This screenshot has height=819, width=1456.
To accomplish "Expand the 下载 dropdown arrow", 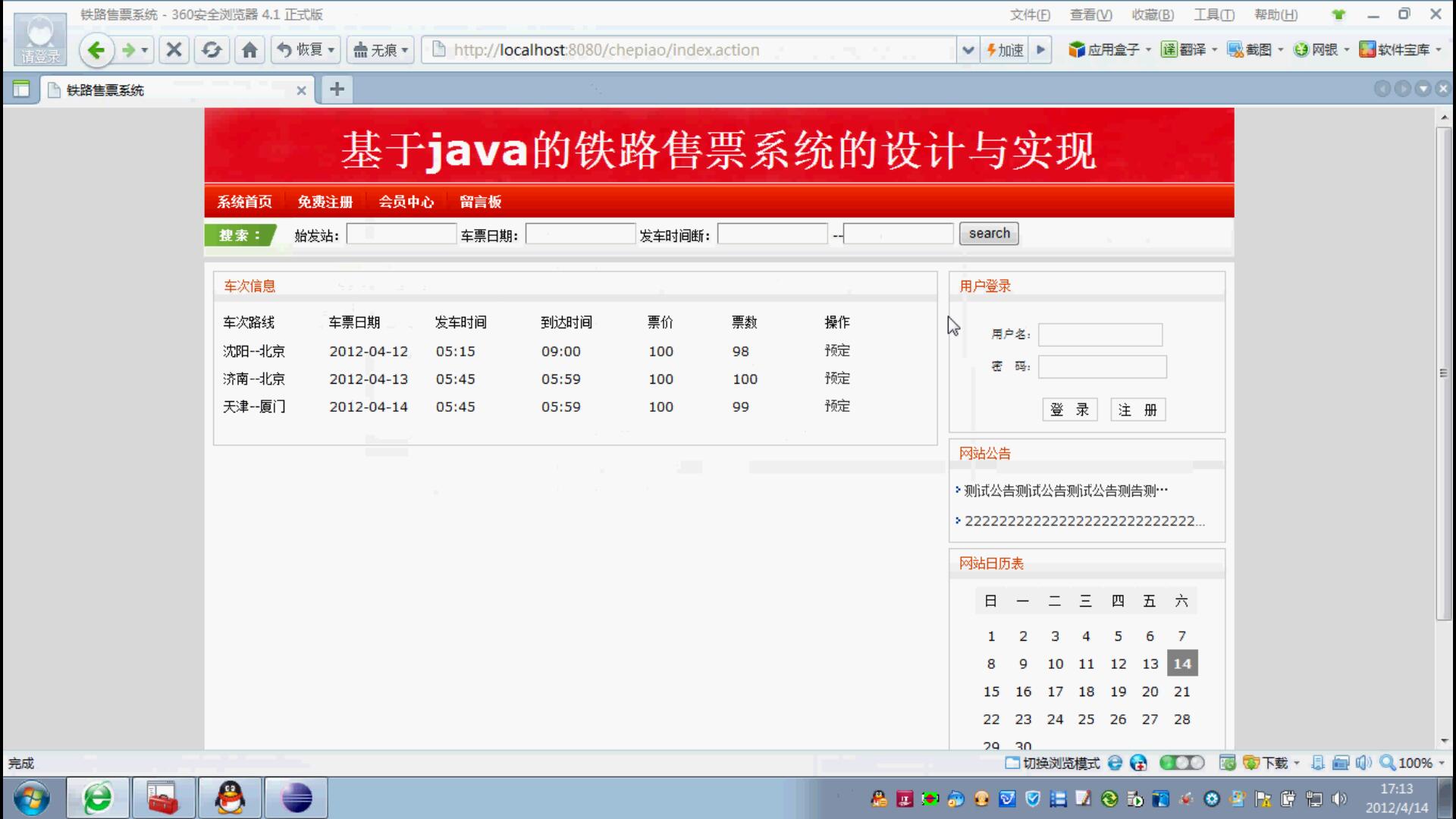I will pyautogui.click(x=1297, y=763).
